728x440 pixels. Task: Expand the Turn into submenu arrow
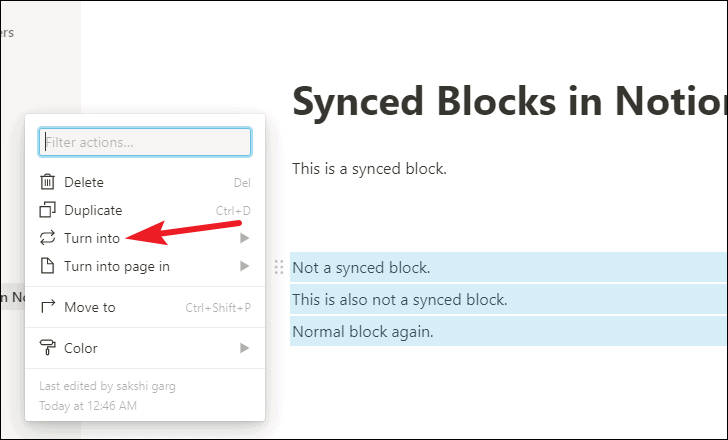[244, 238]
